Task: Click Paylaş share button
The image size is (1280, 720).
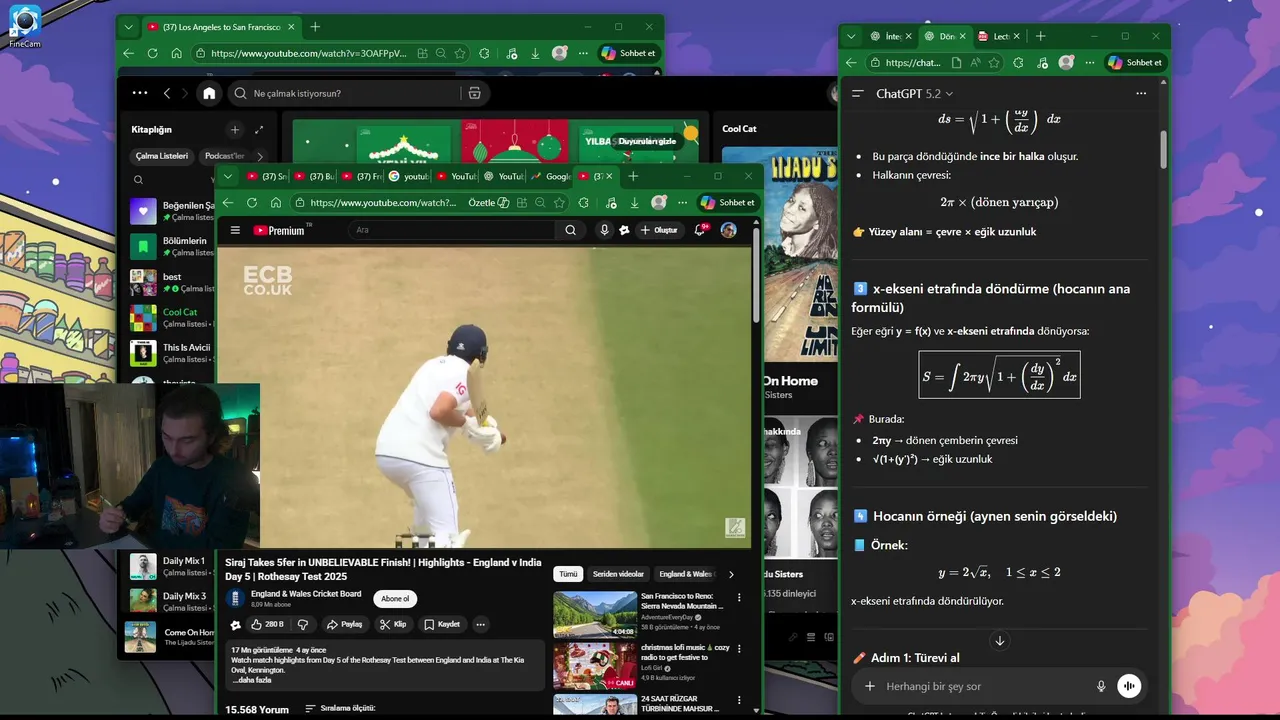Action: 343,624
